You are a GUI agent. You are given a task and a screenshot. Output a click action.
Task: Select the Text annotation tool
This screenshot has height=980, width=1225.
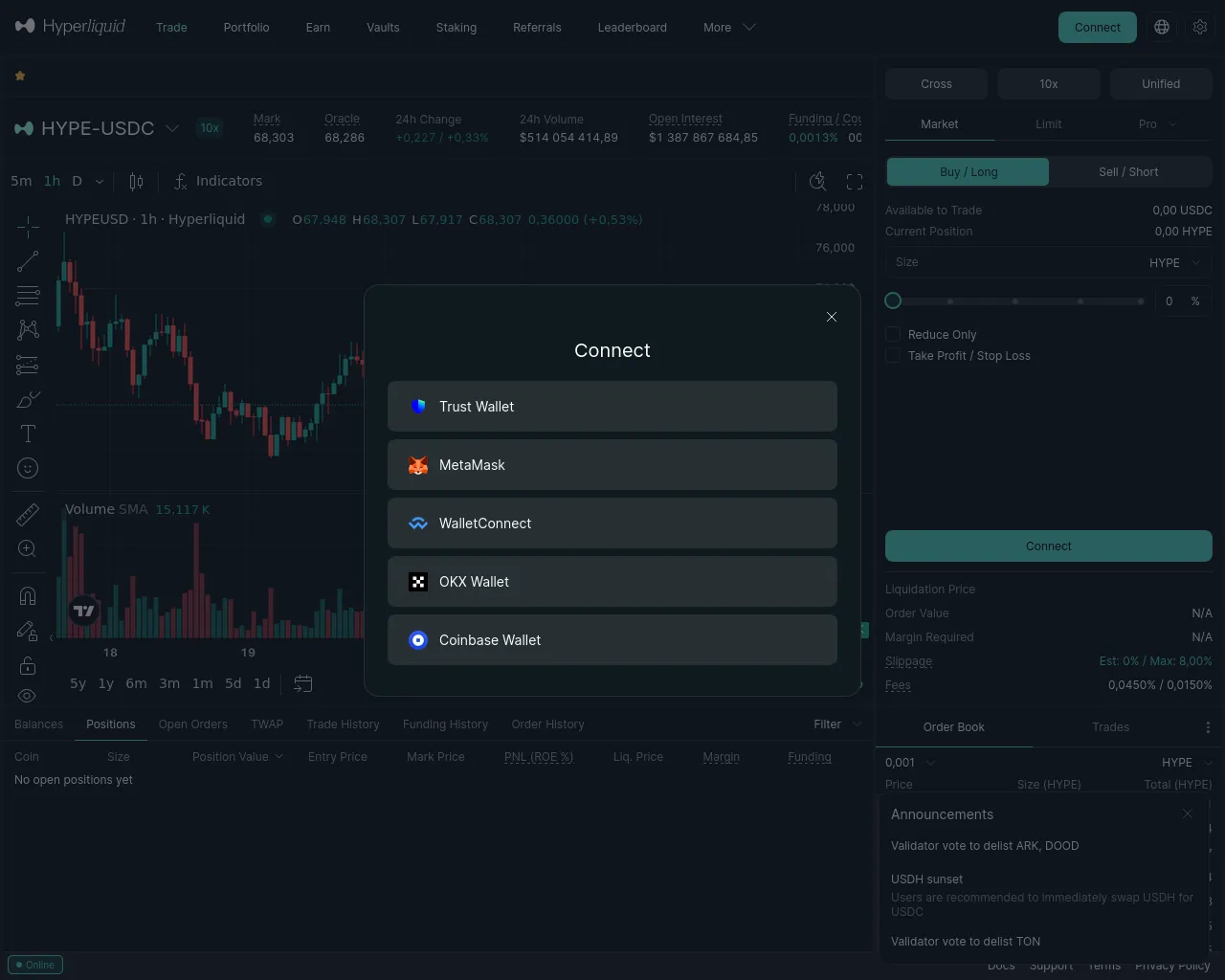pos(28,434)
